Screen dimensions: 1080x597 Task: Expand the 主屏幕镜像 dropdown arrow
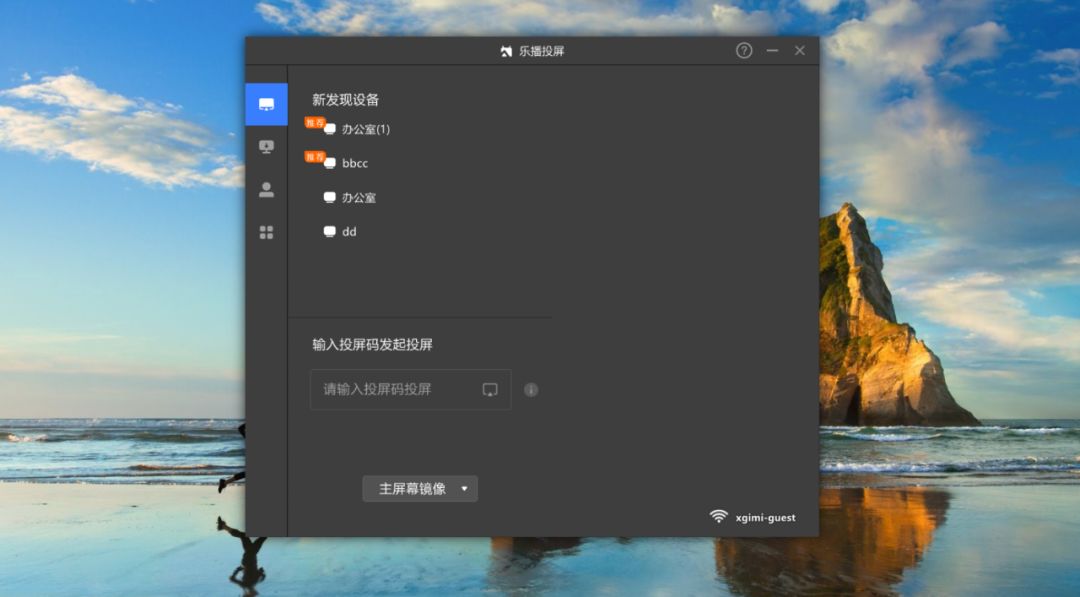[x=464, y=489]
